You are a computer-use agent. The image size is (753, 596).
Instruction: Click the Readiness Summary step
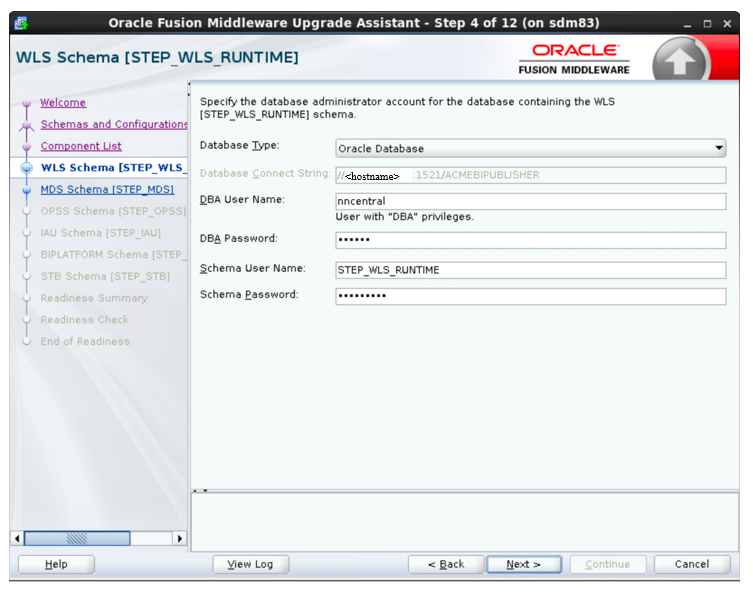coord(94,298)
